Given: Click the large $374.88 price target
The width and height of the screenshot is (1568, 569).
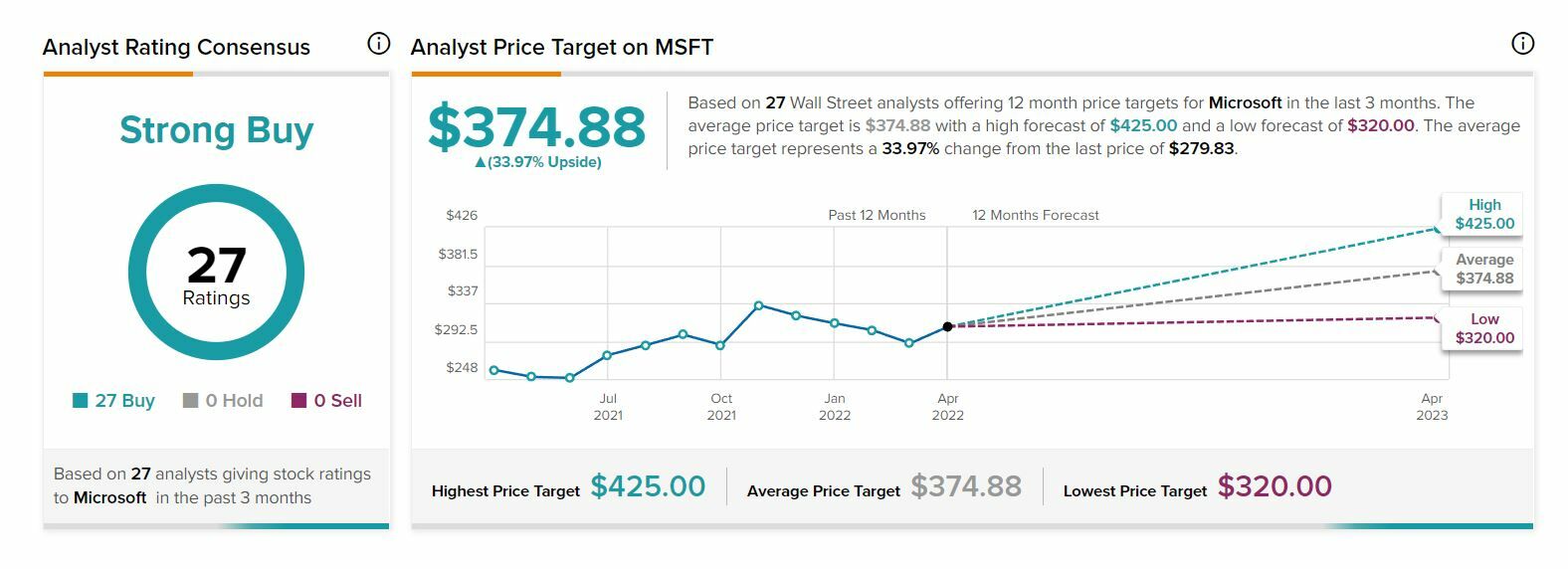Looking at the screenshot, I should pos(537,127).
